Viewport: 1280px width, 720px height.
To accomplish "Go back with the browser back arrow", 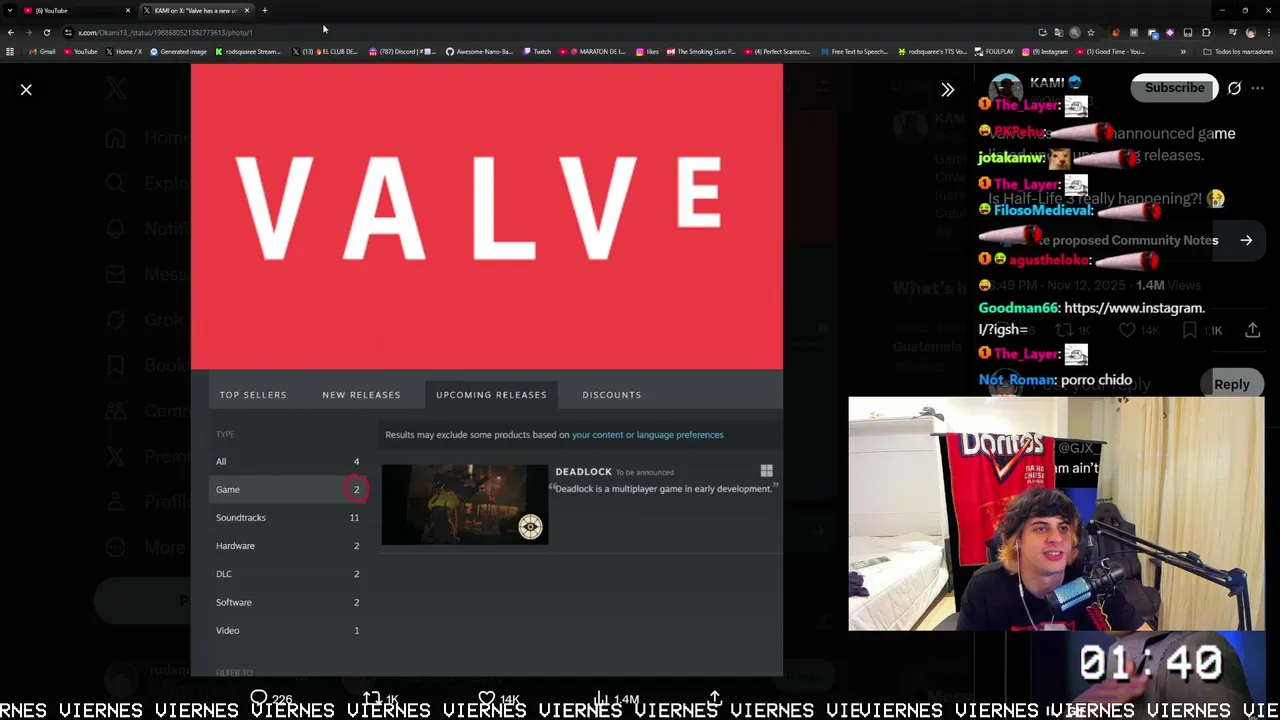I will coord(11,32).
